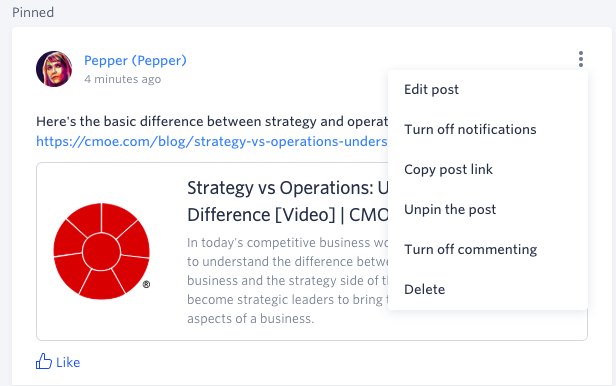Click the three-dot post options icon

pos(580,59)
